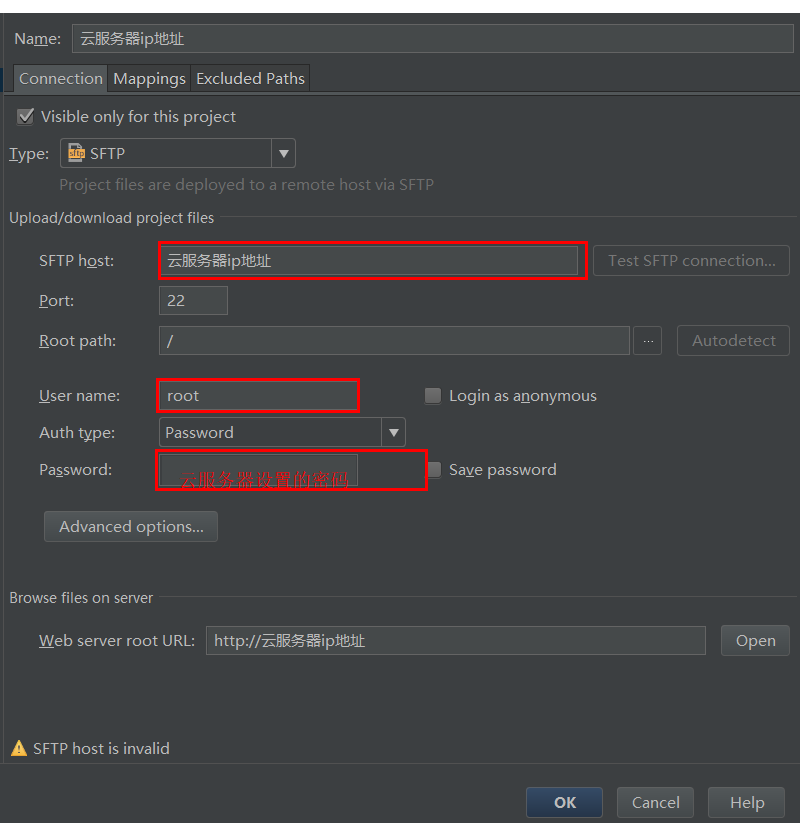800x823 pixels.
Task: Click the warning icon beside SFTP host is invalid
Action: pyautogui.click(x=19, y=748)
